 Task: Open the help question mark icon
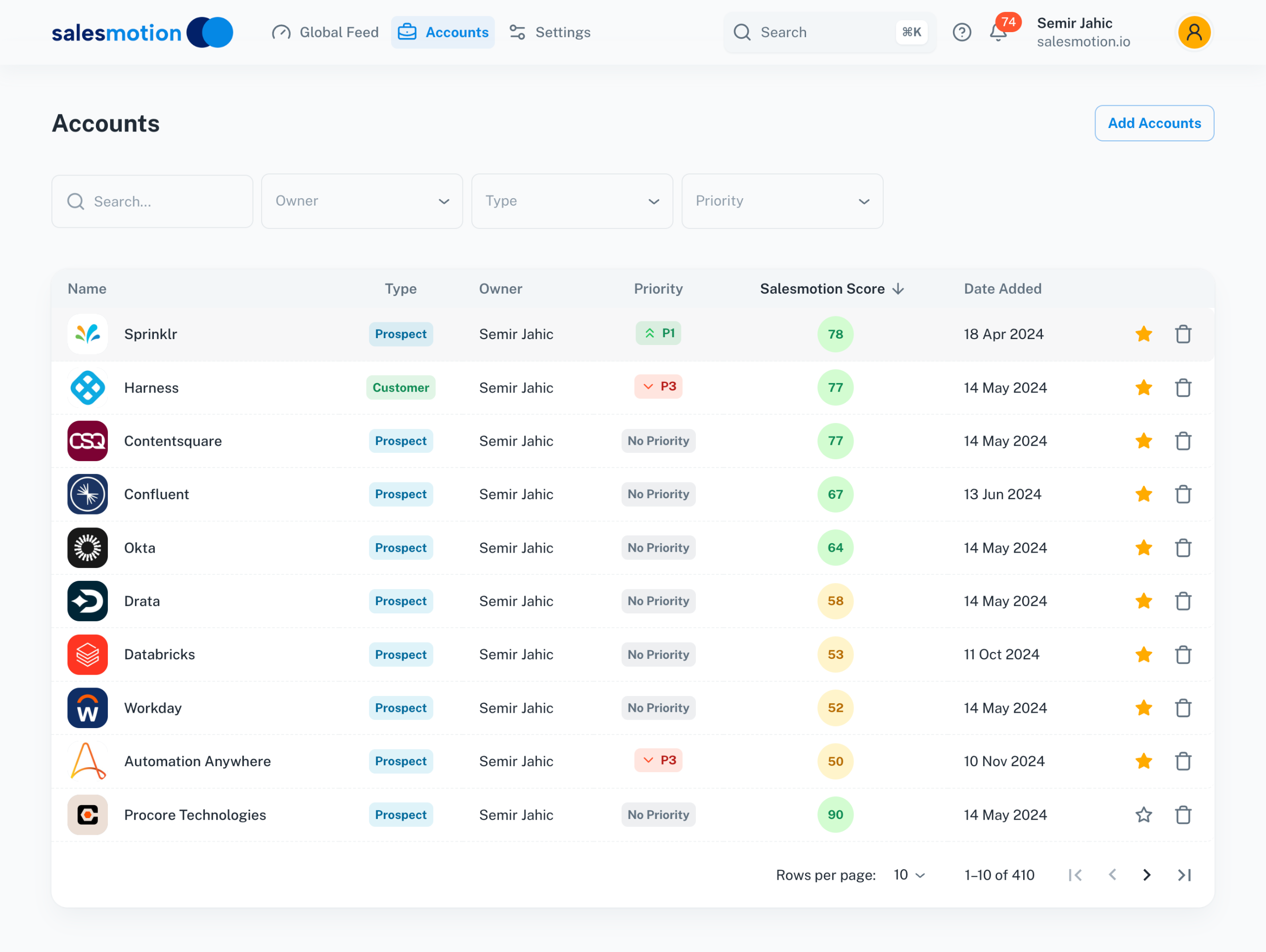(x=961, y=33)
